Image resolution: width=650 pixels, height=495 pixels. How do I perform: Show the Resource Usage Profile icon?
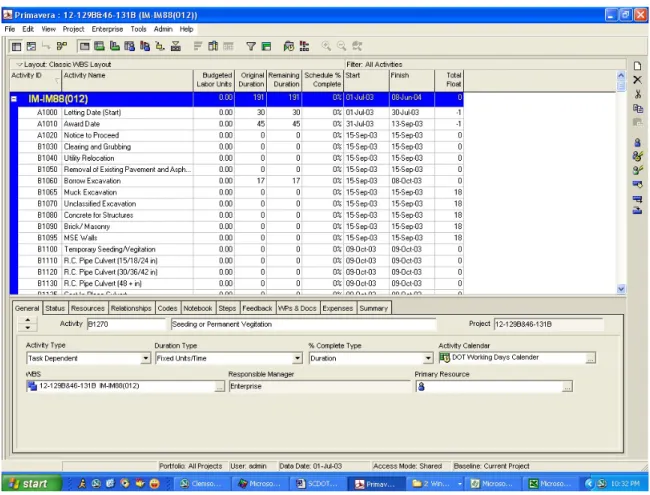tap(145, 46)
